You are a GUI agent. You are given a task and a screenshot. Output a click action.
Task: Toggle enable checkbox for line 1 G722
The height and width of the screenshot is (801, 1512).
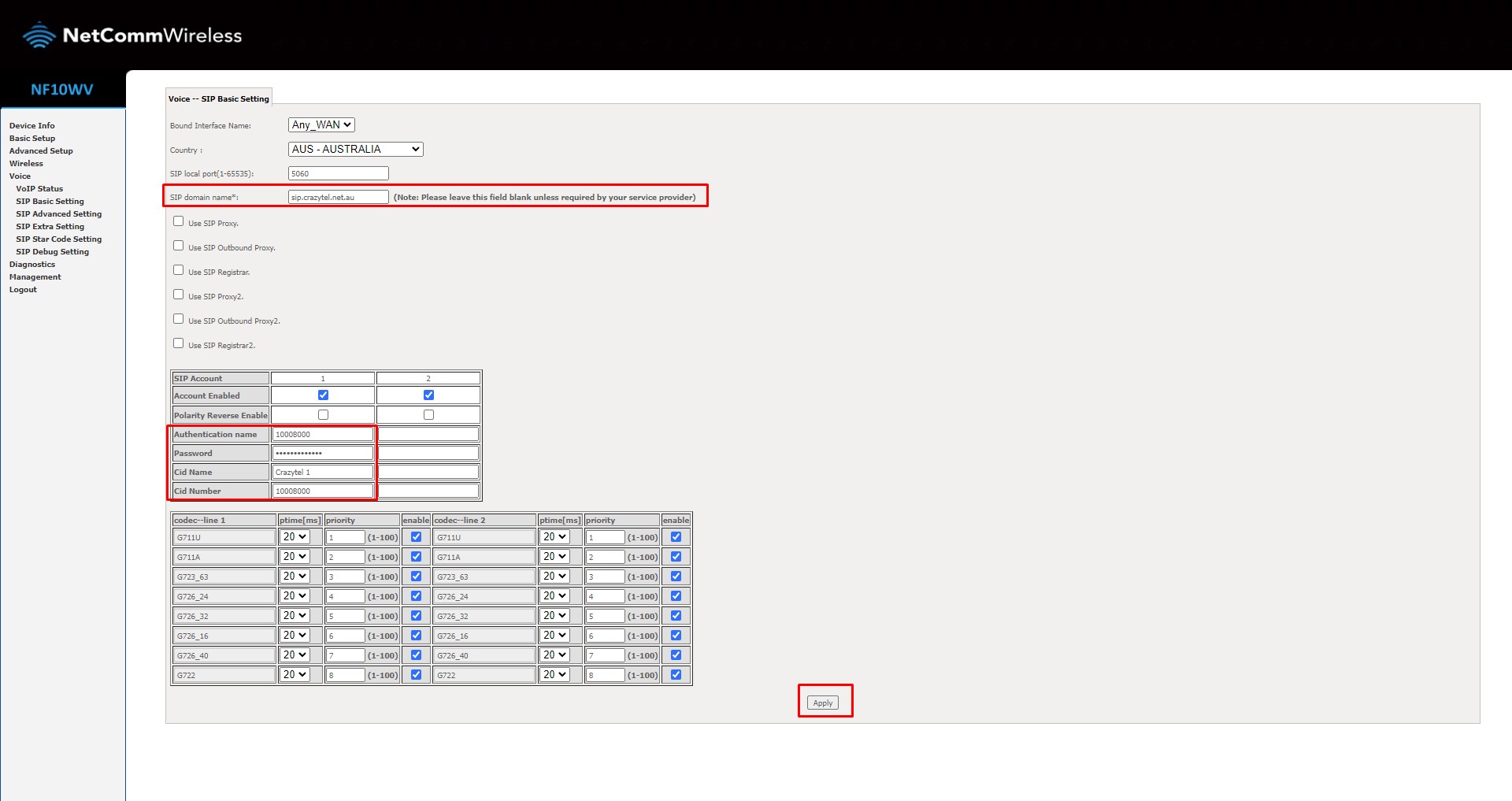tap(416, 675)
